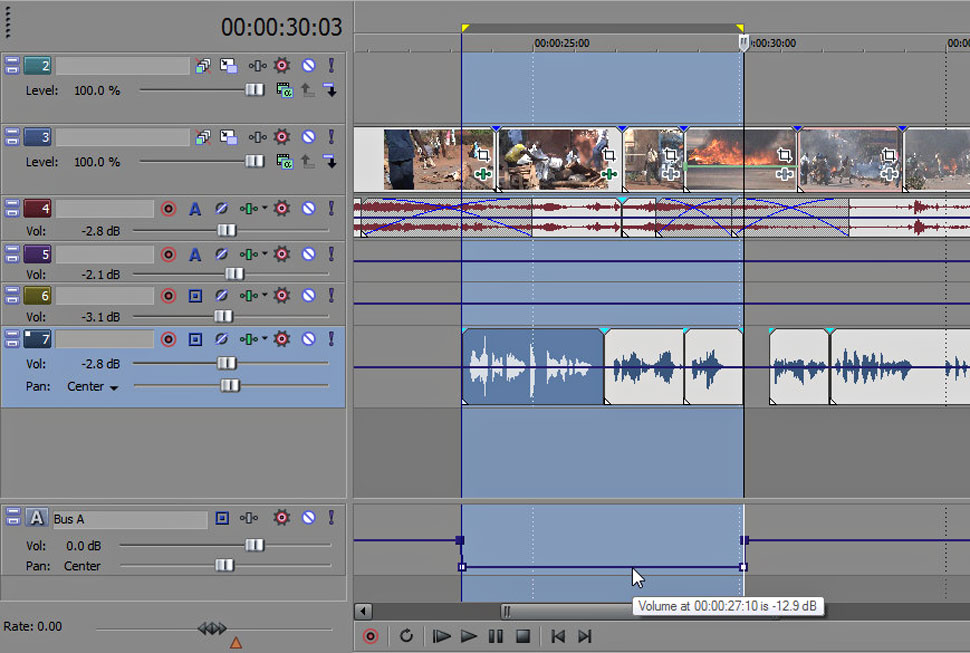Screen dimensions: 970x653
Task: Click the Event Pan/Crop icon on the fire clip
Action: (x=783, y=155)
